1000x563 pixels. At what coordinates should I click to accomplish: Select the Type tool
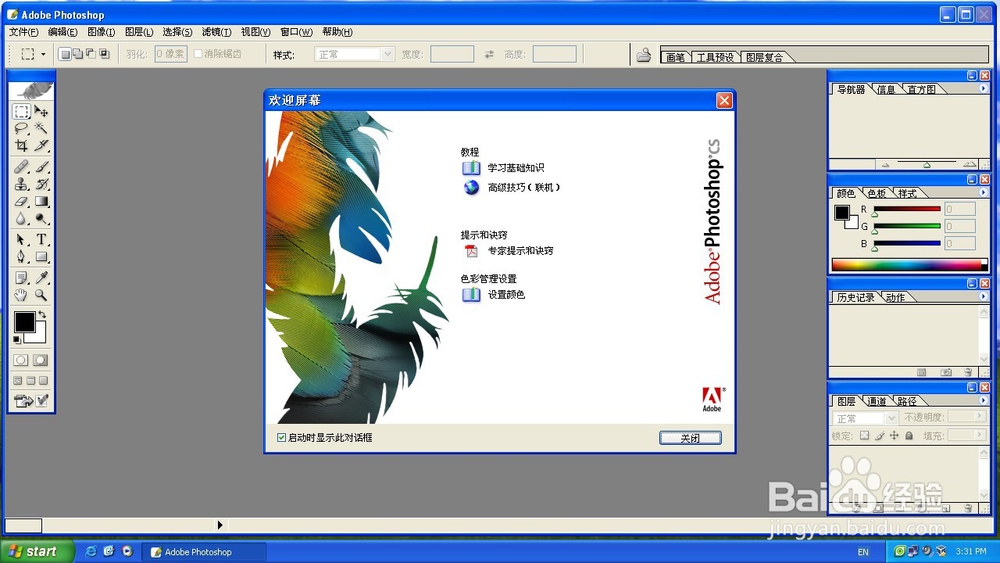pos(41,240)
